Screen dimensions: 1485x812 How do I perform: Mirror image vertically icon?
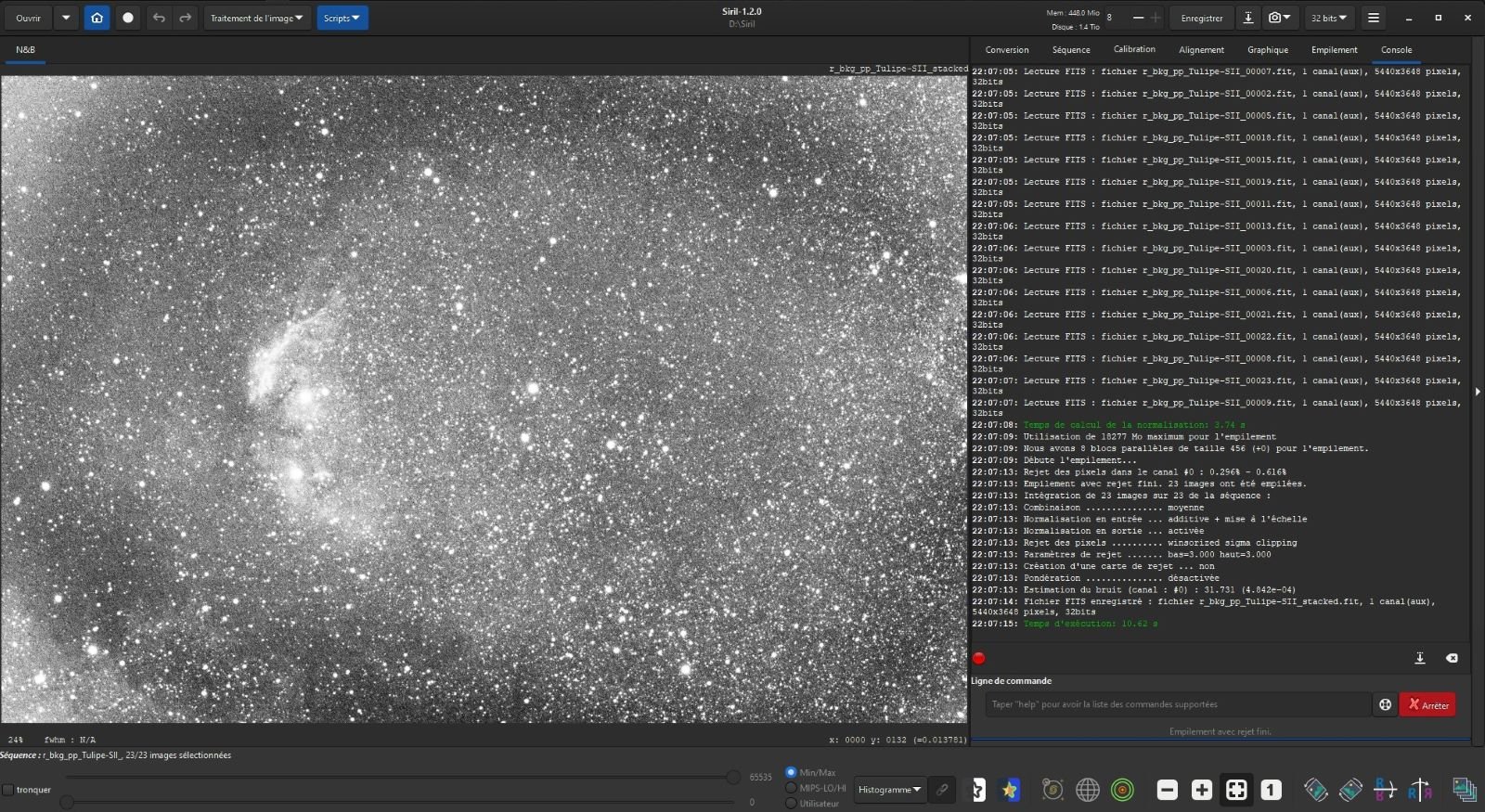(1419, 790)
